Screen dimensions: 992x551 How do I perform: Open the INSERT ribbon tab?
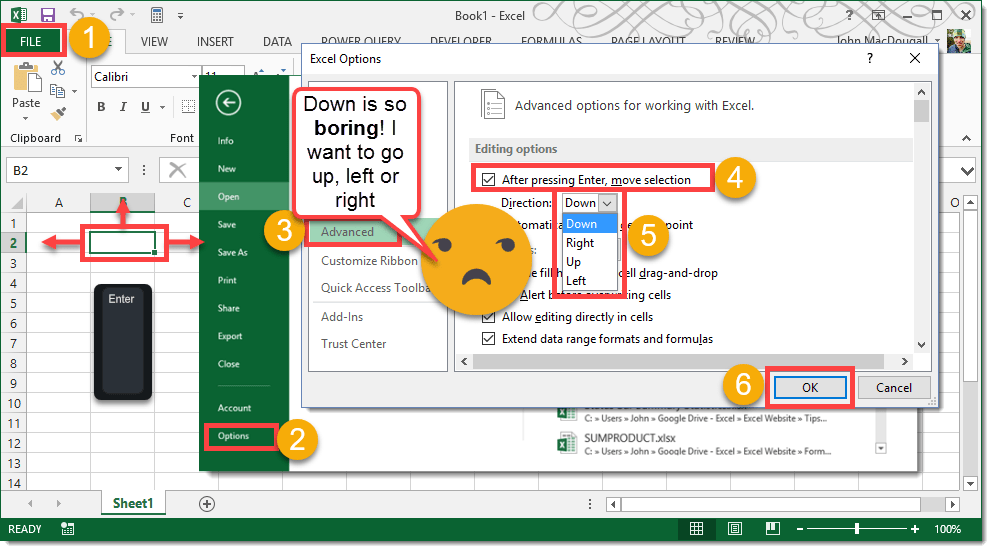215,42
